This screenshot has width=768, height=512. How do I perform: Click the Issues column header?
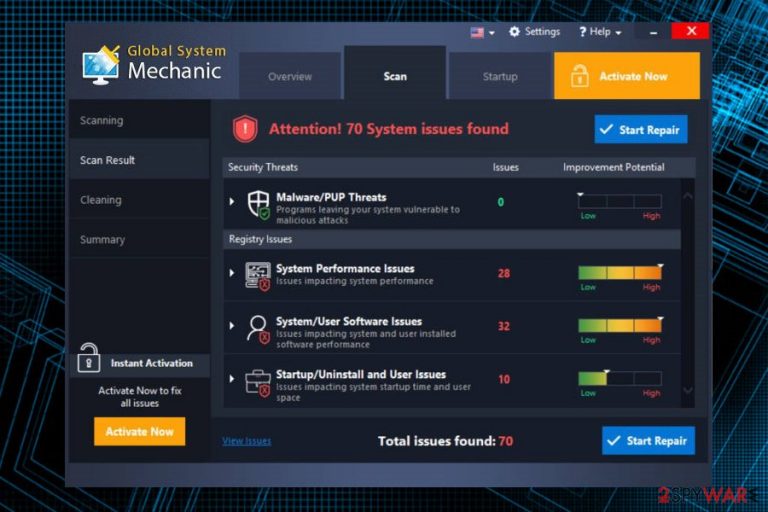click(x=505, y=167)
